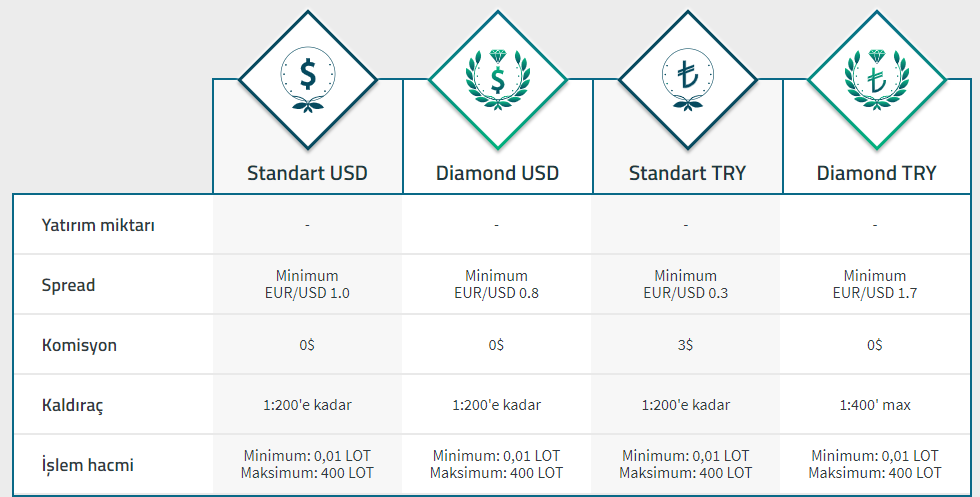
Task: Click the Komisyon row label
Action: point(79,345)
